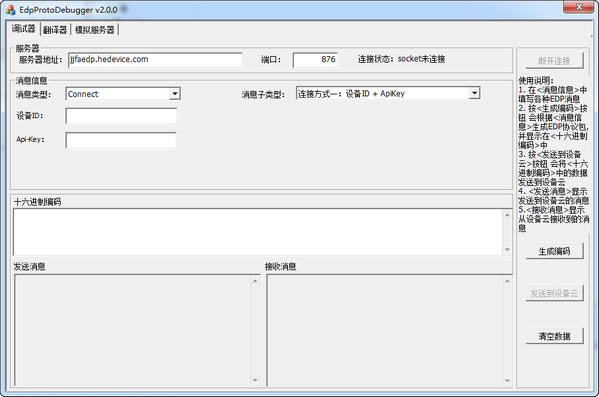599x397 pixels.
Task: Click the 清空数据 button
Action: [554, 336]
